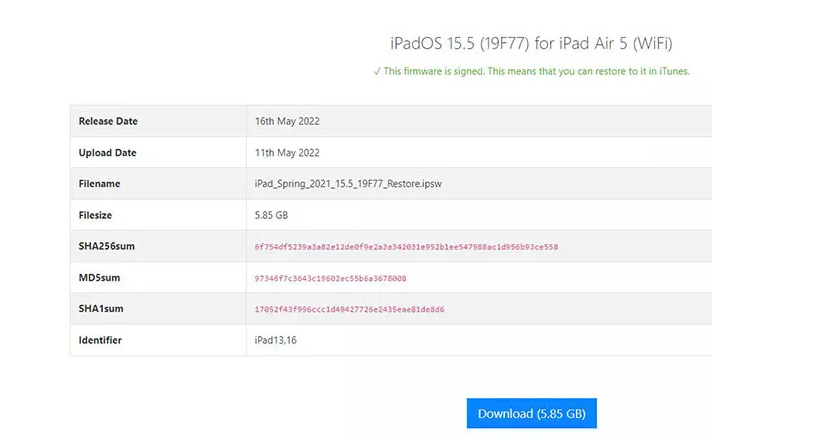
Task: Click the SHA1sum label
Action: coord(101,309)
